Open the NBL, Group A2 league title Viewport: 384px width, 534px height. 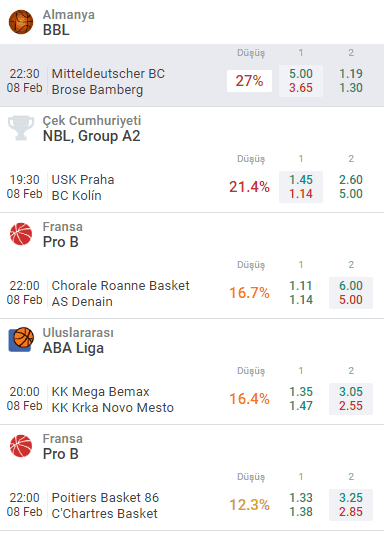pos(91,136)
